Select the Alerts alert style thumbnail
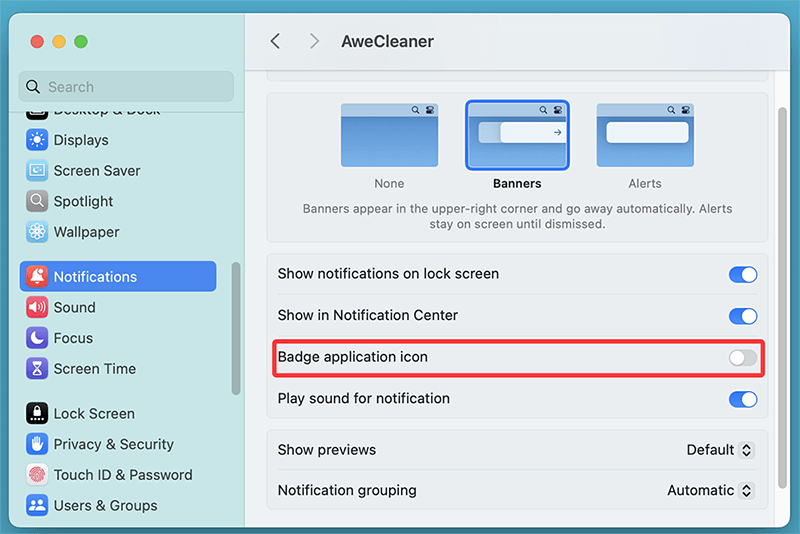The image size is (800, 534). [x=645, y=135]
